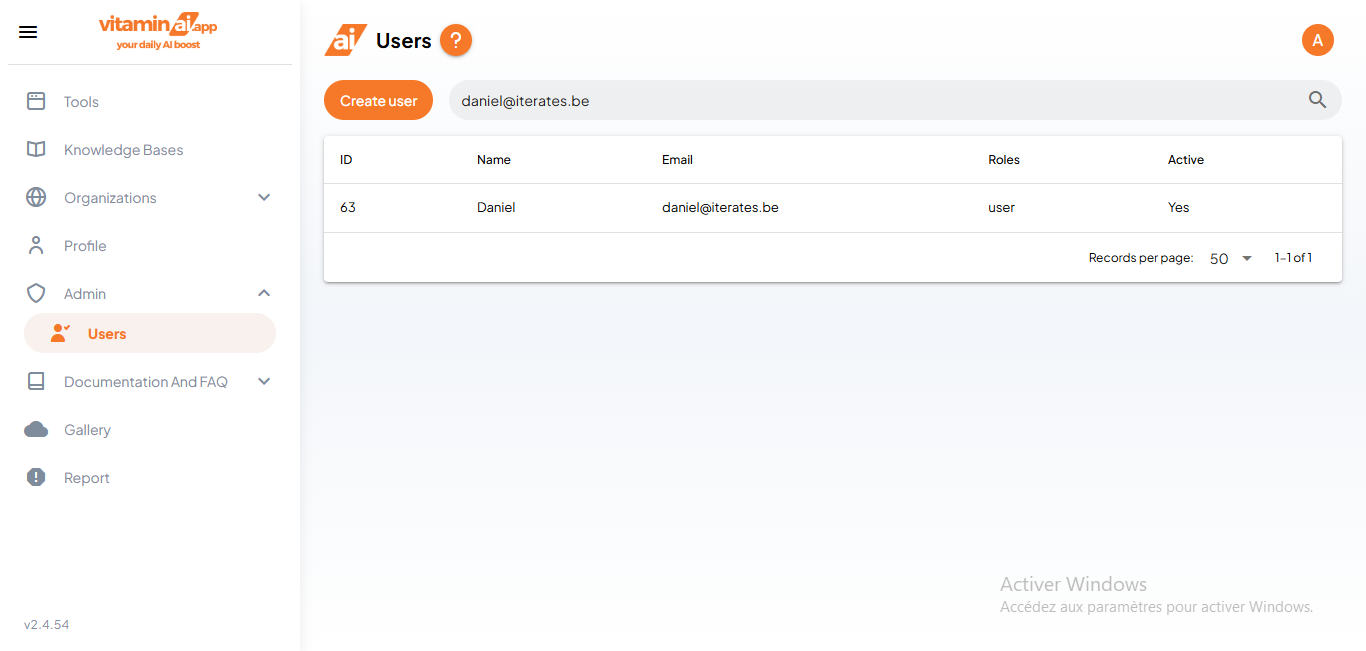Click the Organizations globe icon
Screen dimensions: 1366x651
point(36,197)
